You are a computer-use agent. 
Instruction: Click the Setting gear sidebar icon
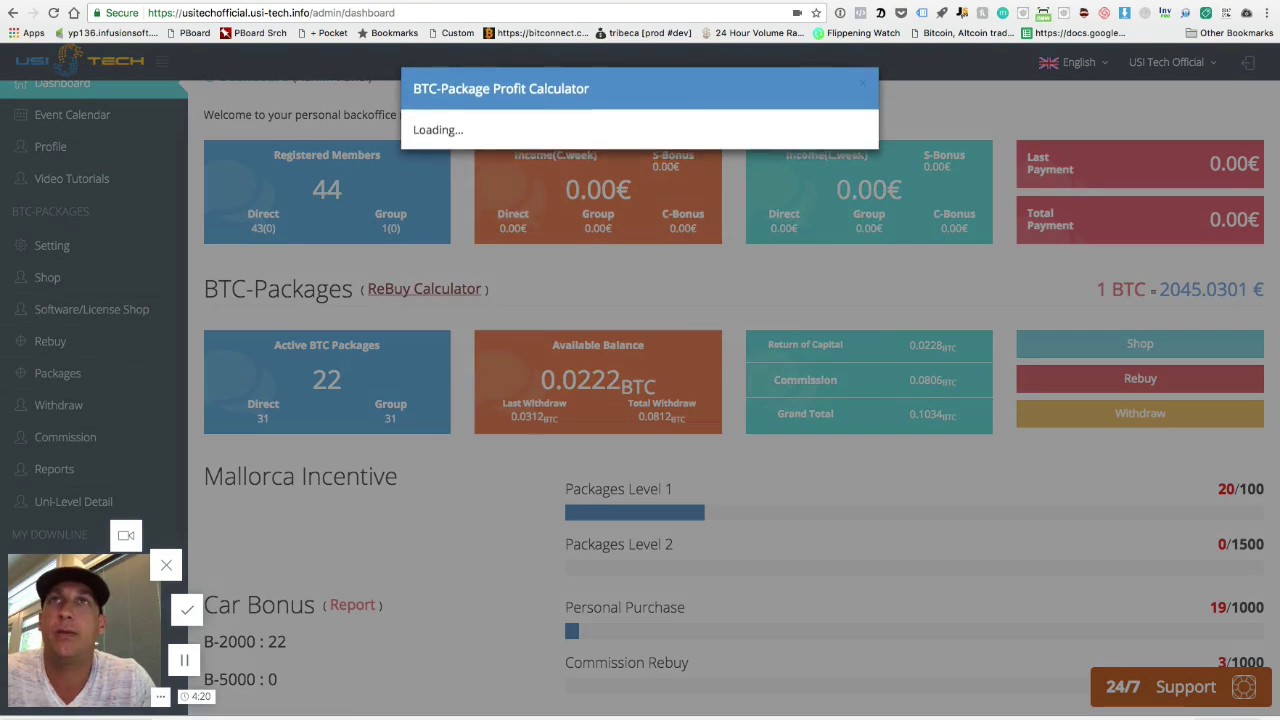click(20, 245)
